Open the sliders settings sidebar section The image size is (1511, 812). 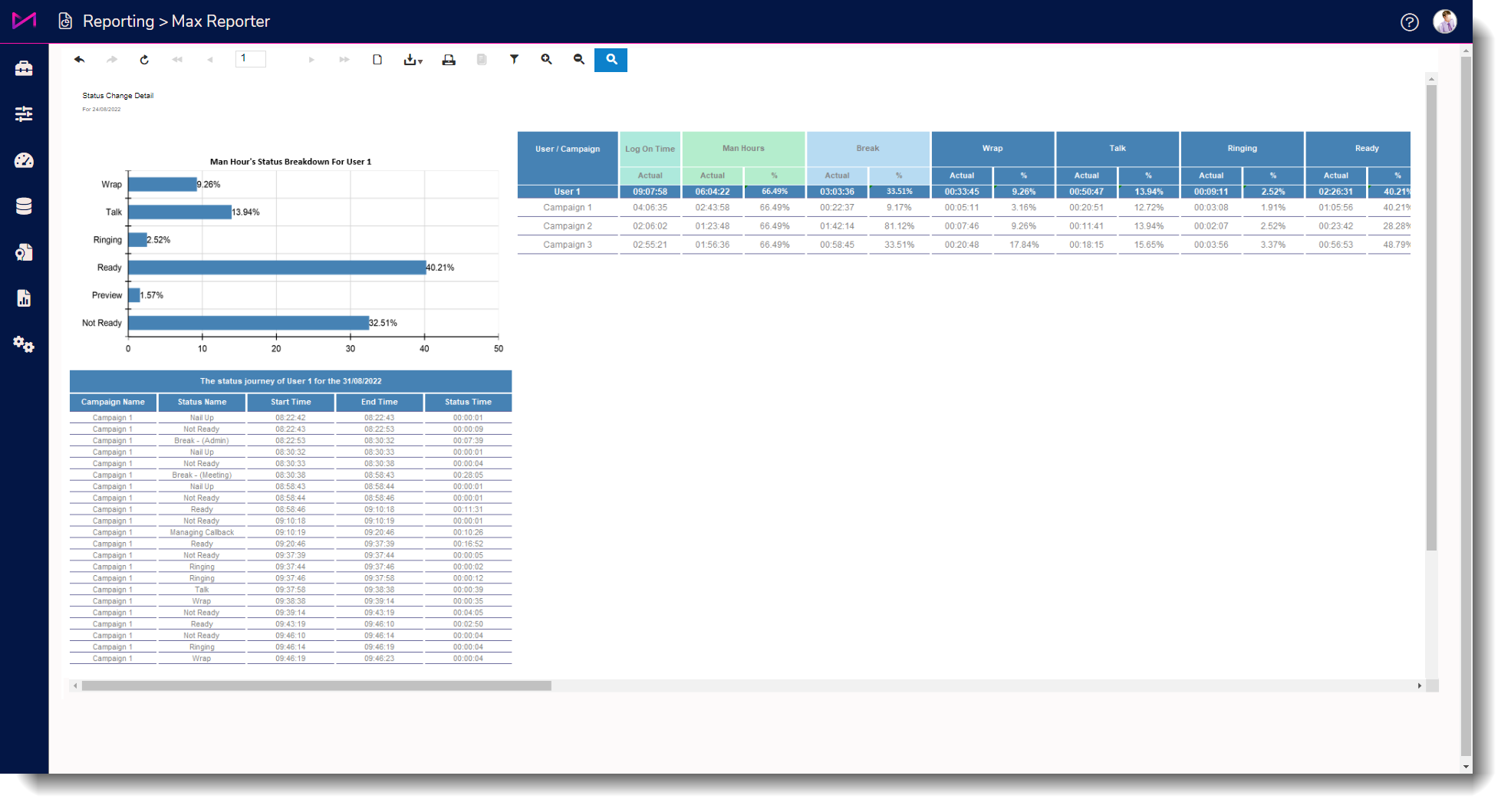tap(24, 114)
